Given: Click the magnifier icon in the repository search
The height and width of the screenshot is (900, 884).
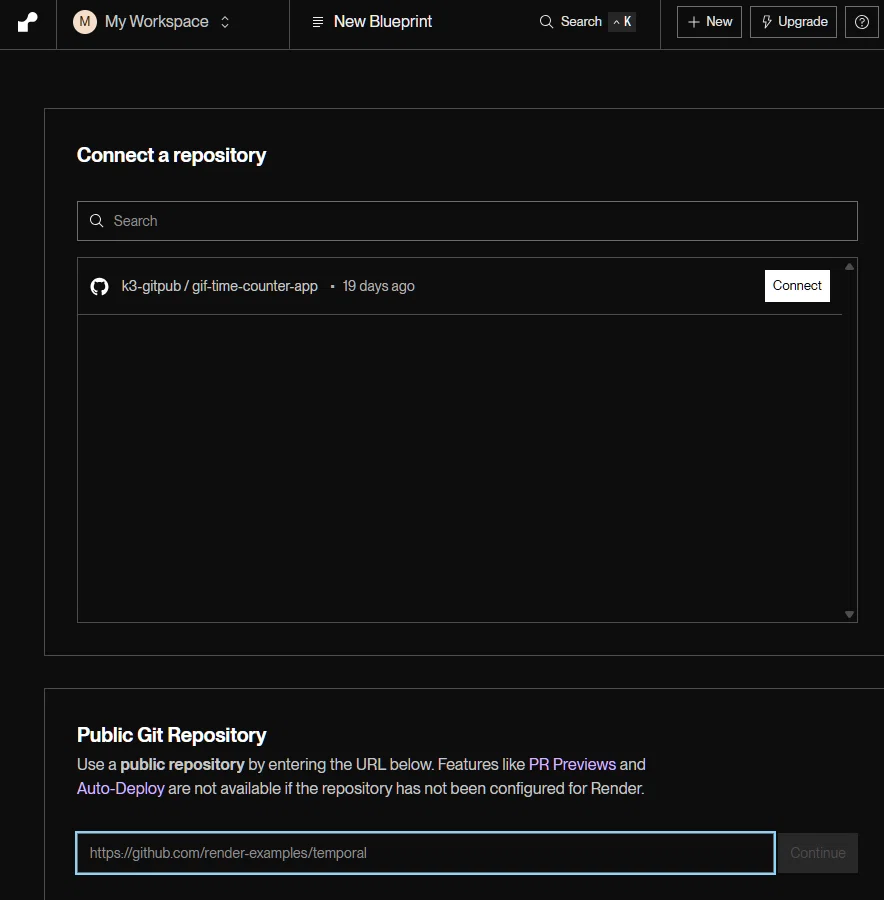Looking at the screenshot, I should click(96, 221).
